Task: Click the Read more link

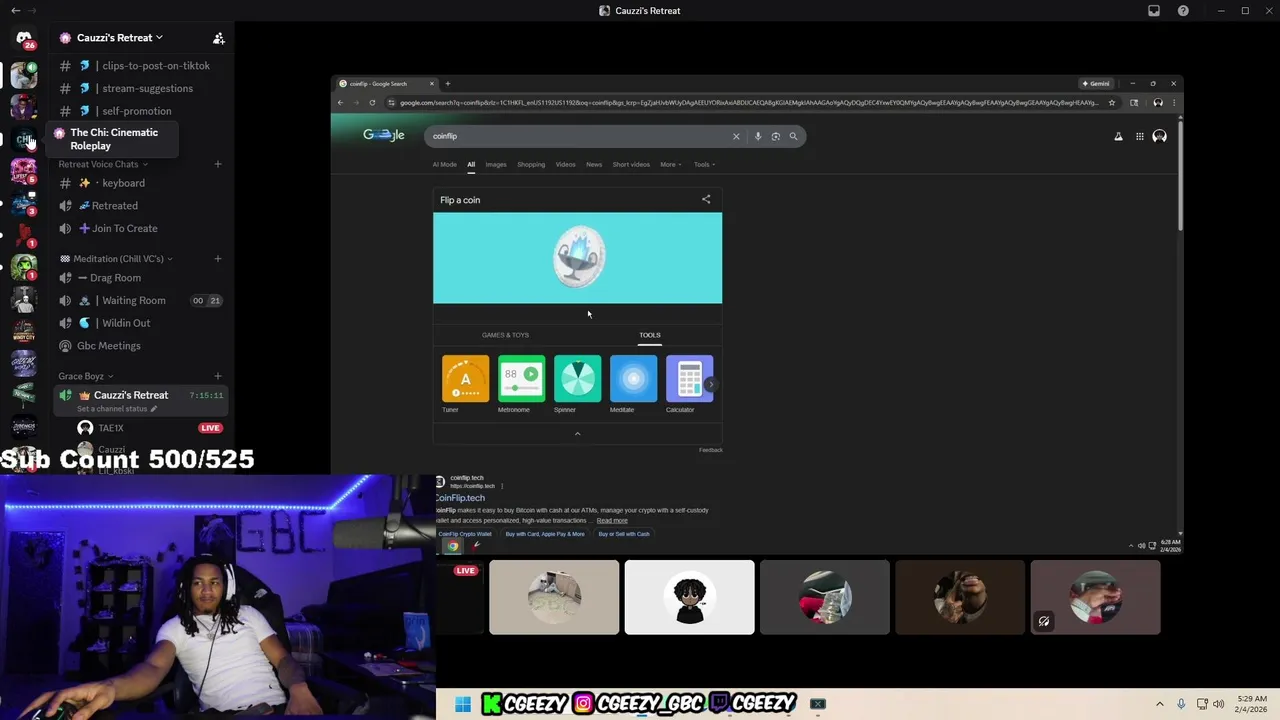Action: 612,521
